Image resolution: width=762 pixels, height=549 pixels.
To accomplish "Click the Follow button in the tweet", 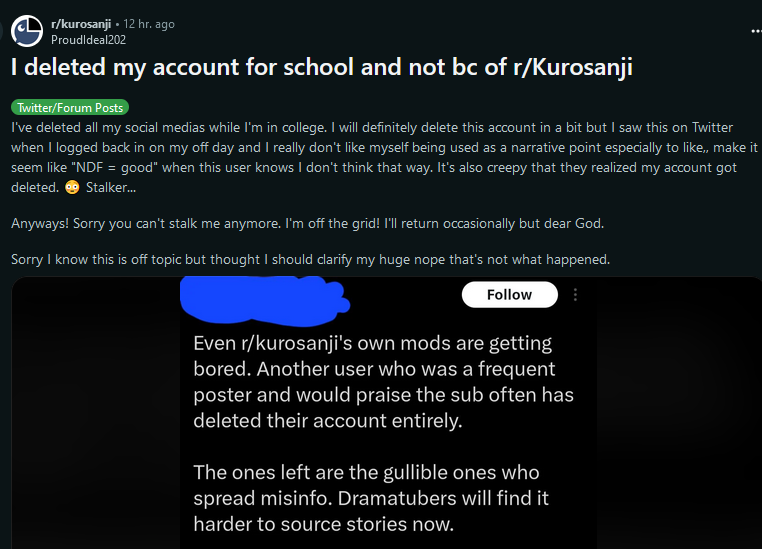I will point(509,294).
